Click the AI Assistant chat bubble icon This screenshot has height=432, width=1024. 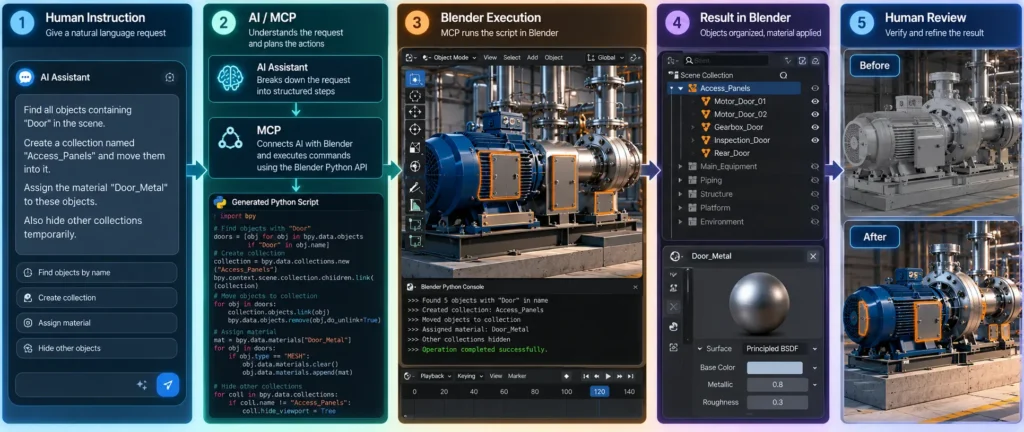click(25, 78)
